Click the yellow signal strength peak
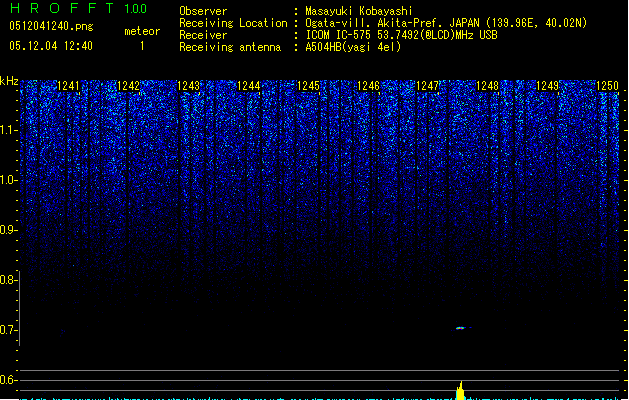629x400 pixels. click(x=461, y=390)
